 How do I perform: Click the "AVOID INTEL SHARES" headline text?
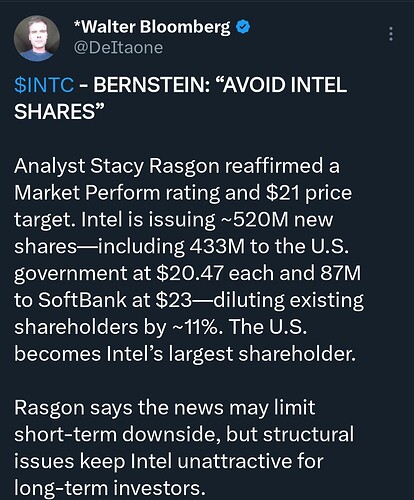coord(180,98)
